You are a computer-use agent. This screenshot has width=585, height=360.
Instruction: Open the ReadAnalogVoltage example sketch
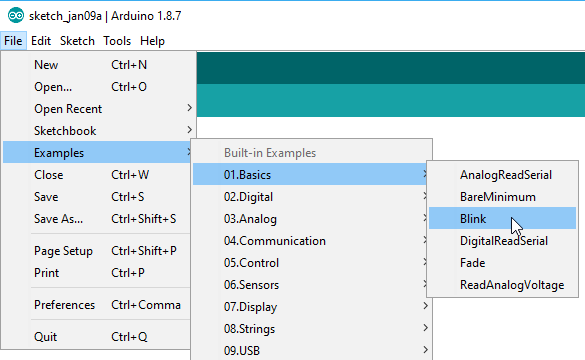pyautogui.click(x=503, y=285)
